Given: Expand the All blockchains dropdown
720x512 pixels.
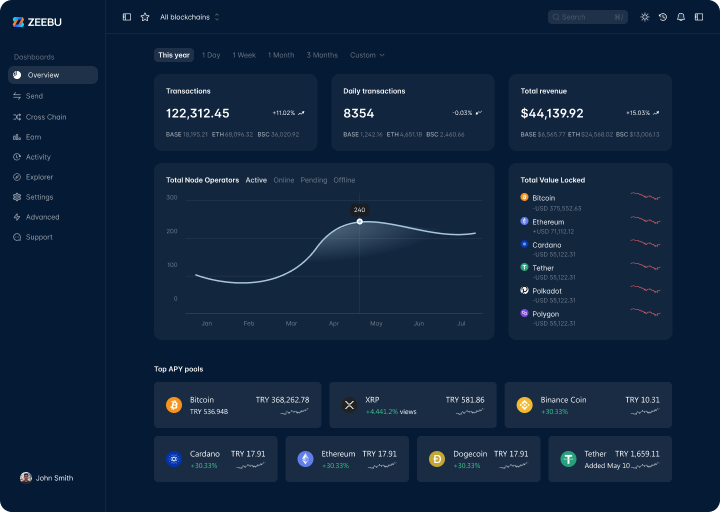Looking at the screenshot, I should [190, 17].
